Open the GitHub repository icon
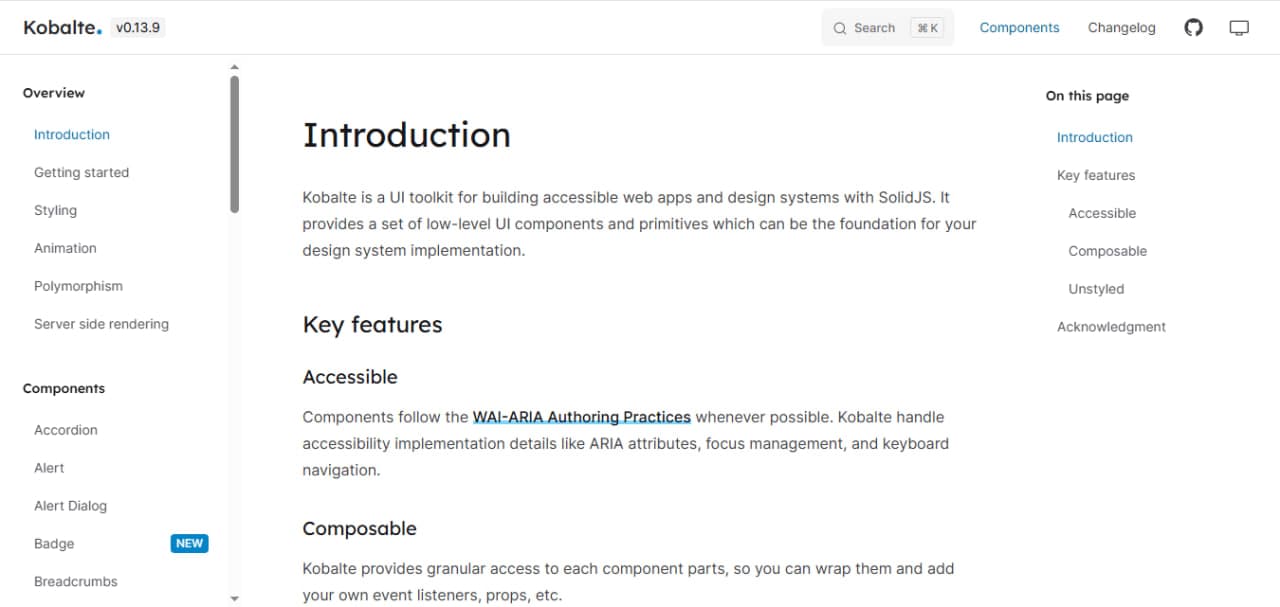This screenshot has width=1280, height=607. pos(1193,28)
